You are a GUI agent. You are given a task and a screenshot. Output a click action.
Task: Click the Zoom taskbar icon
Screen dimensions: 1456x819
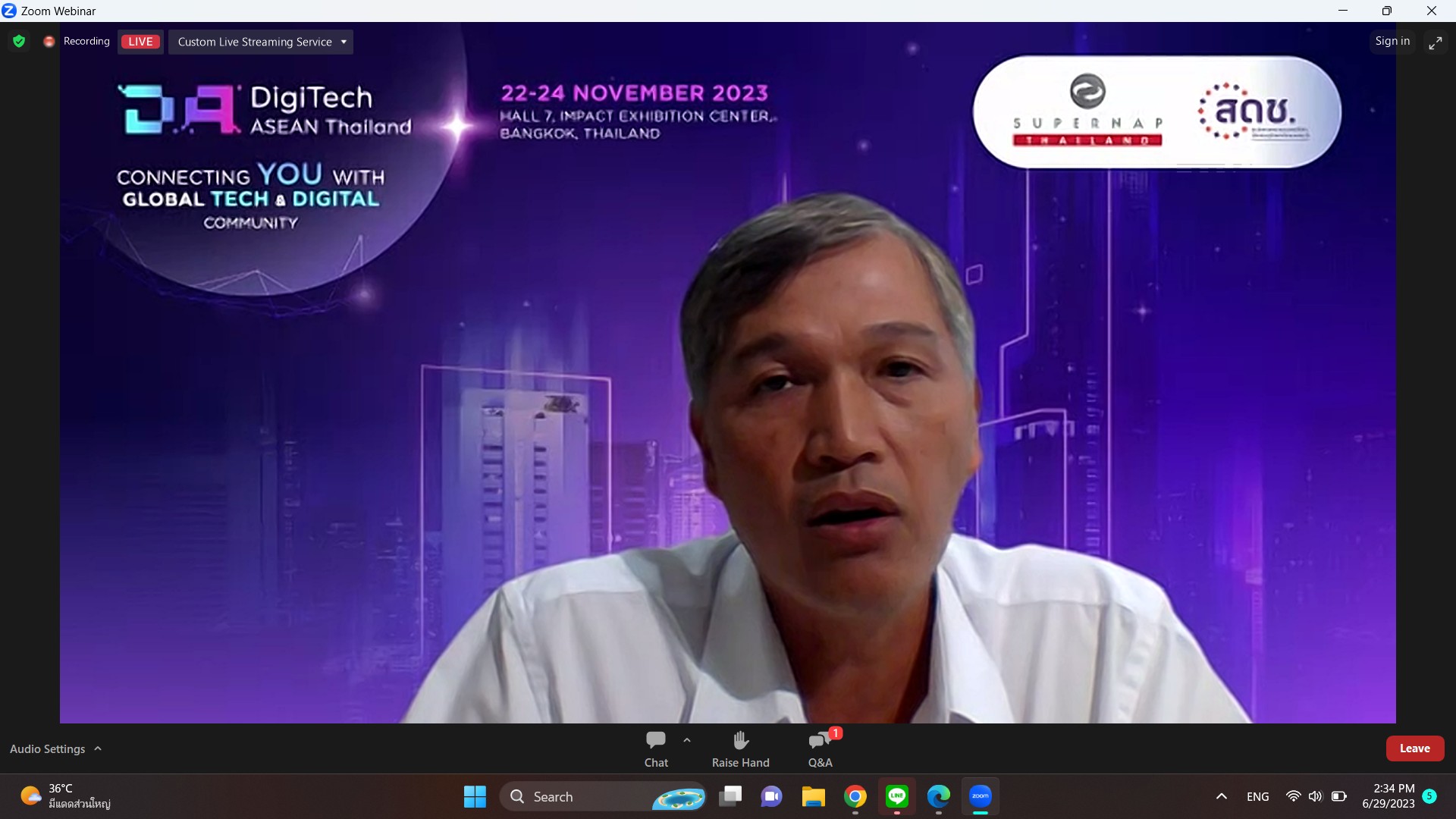[980, 796]
